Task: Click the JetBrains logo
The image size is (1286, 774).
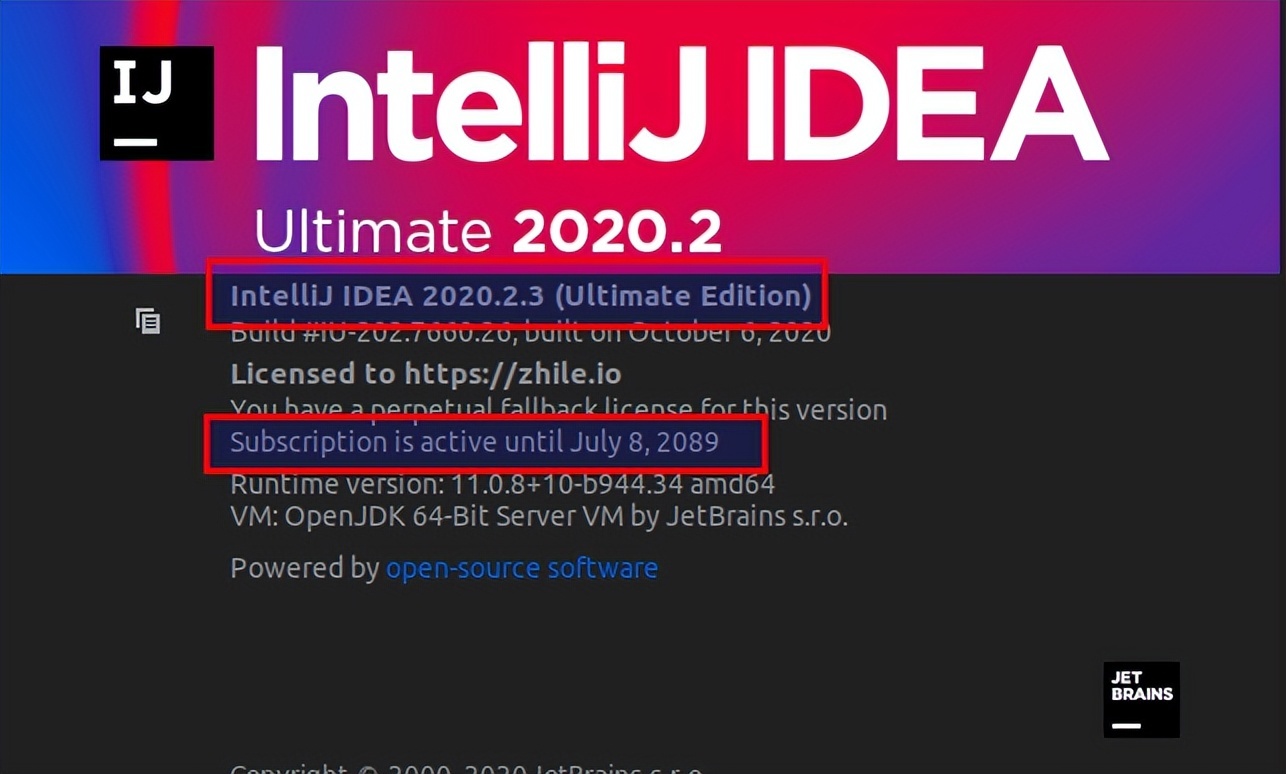Action: 1141,700
